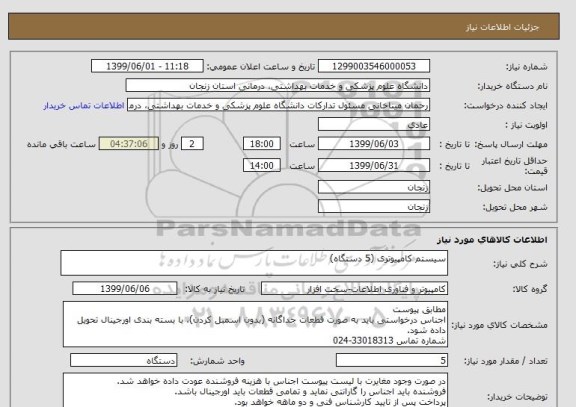The image size is (576, 407).
Task: Click the توضیحات خریدار text area
Action: [255, 390]
